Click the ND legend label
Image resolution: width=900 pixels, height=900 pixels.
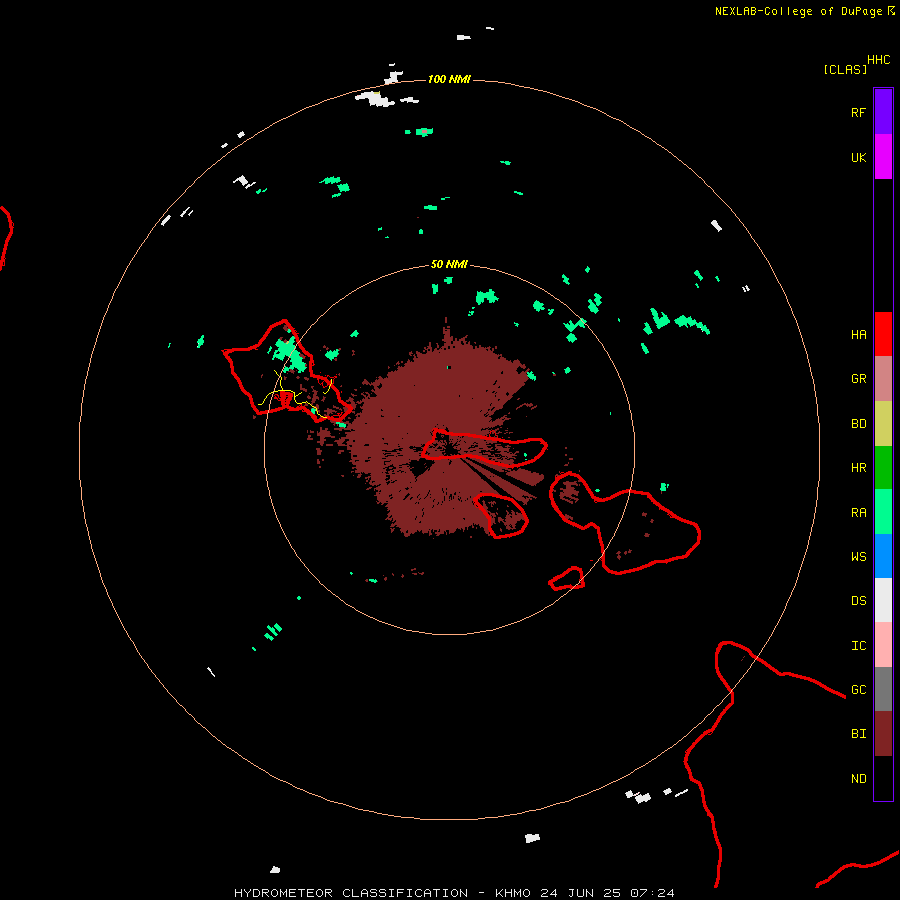[858, 779]
